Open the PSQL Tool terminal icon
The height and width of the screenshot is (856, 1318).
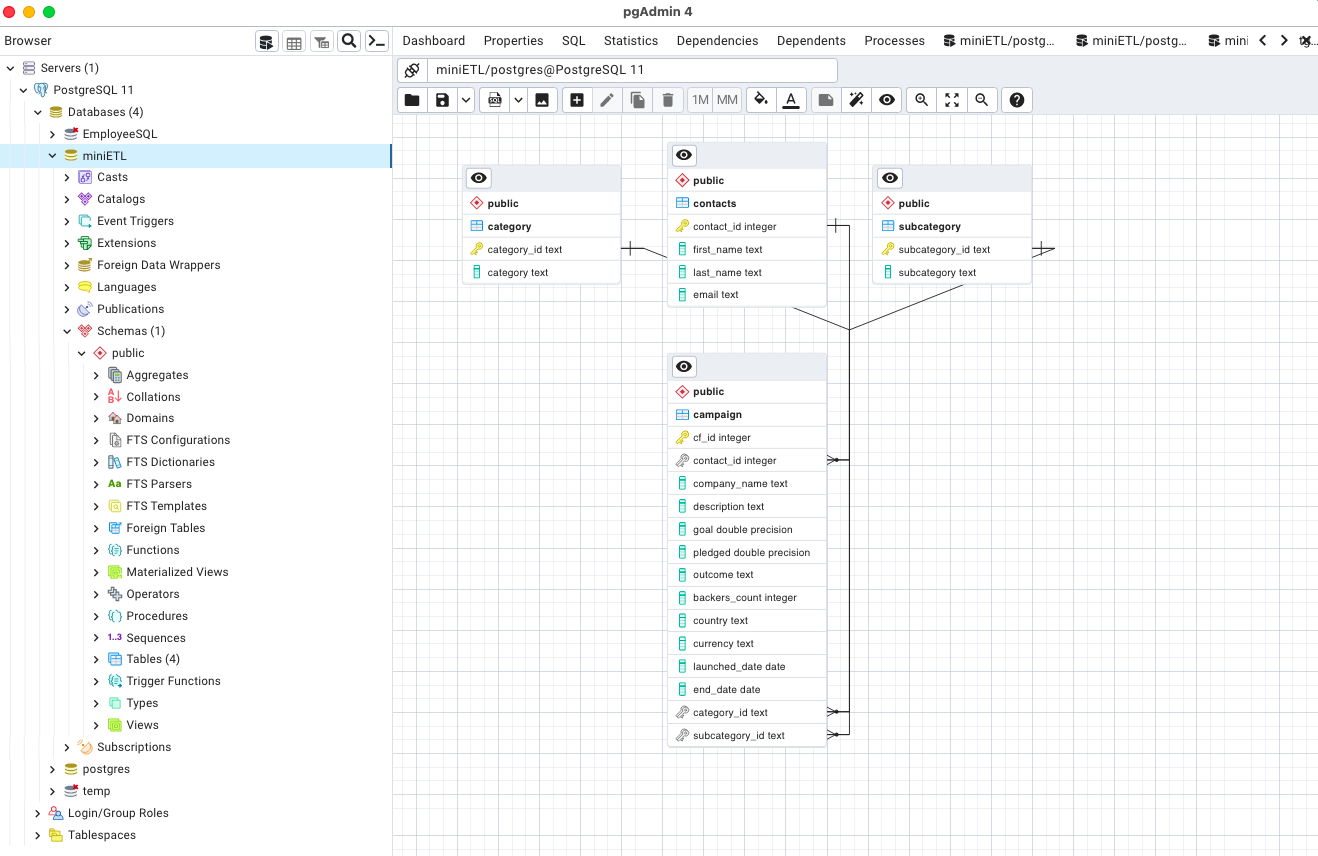377,41
